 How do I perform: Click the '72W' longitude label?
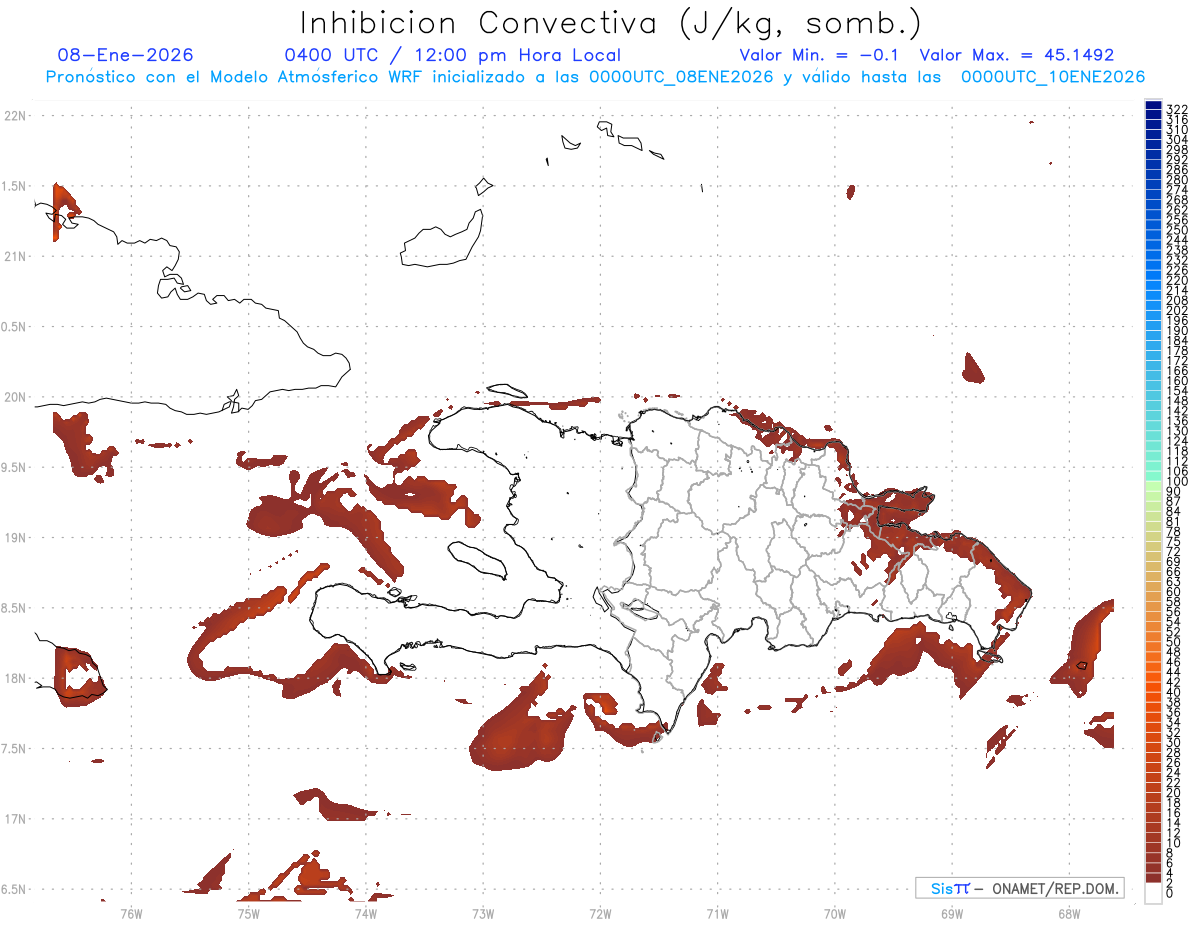pos(600,912)
